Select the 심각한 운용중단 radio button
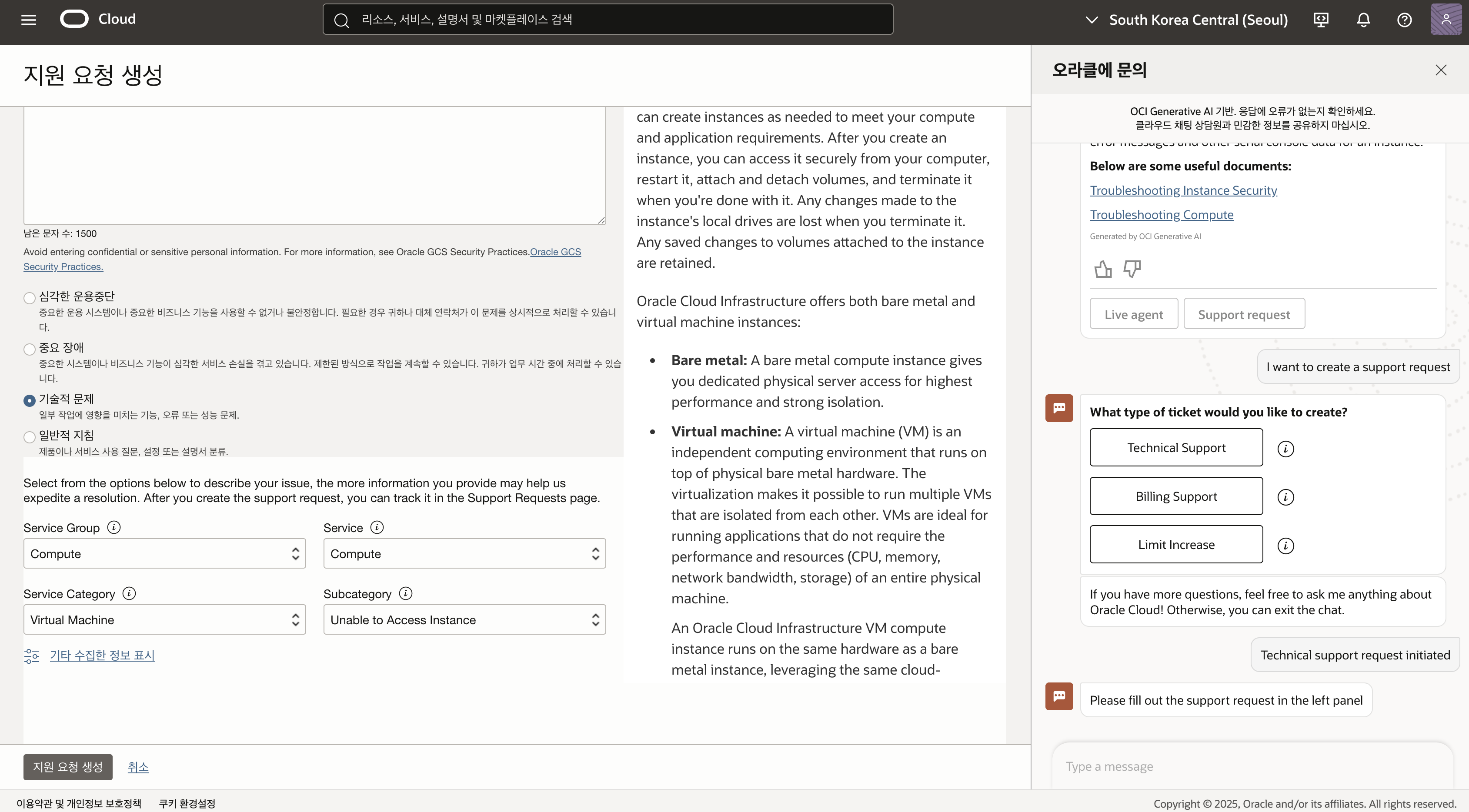The height and width of the screenshot is (812, 1469). (x=30, y=298)
